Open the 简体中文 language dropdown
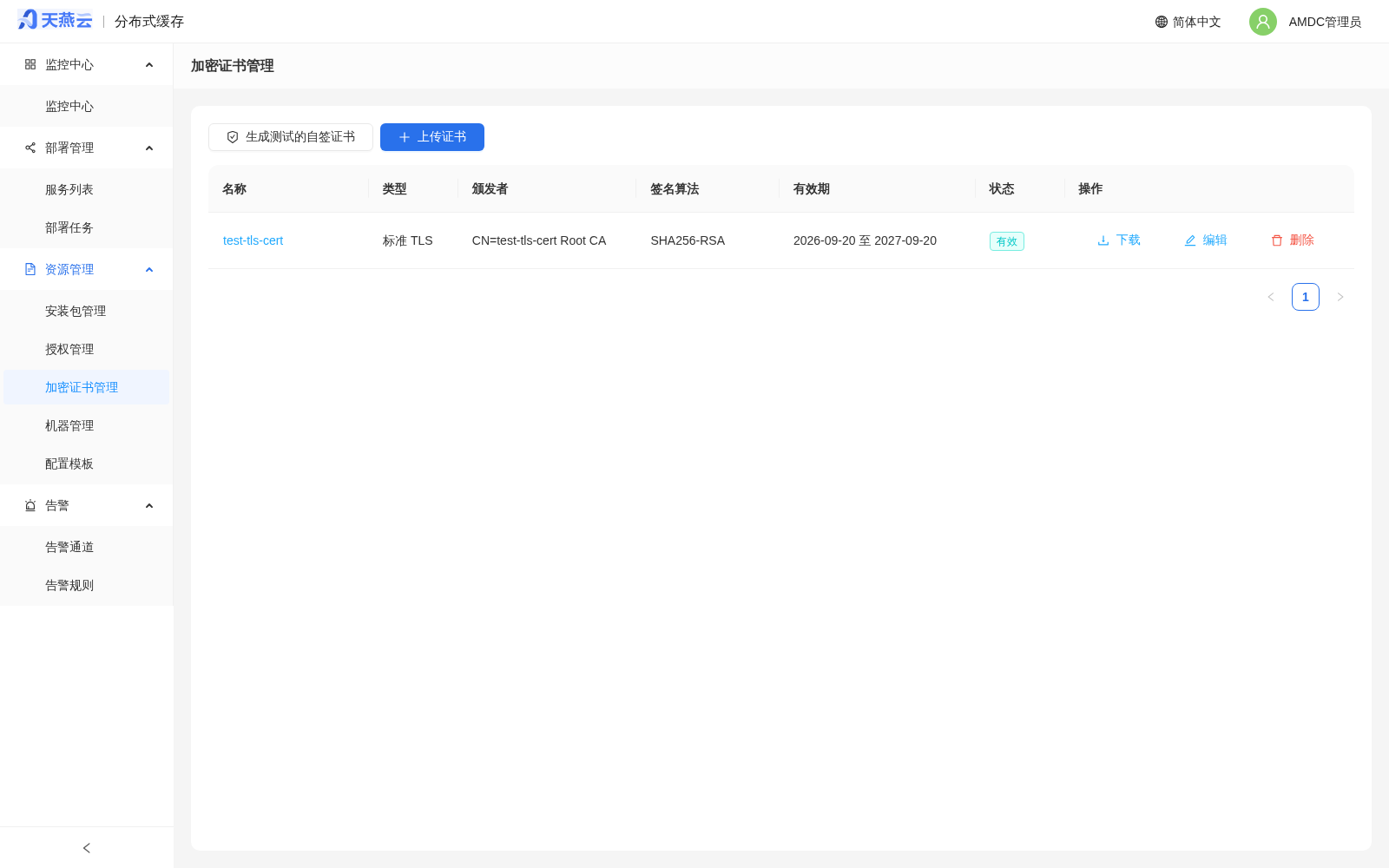The image size is (1389, 868). pyautogui.click(x=1188, y=22)
